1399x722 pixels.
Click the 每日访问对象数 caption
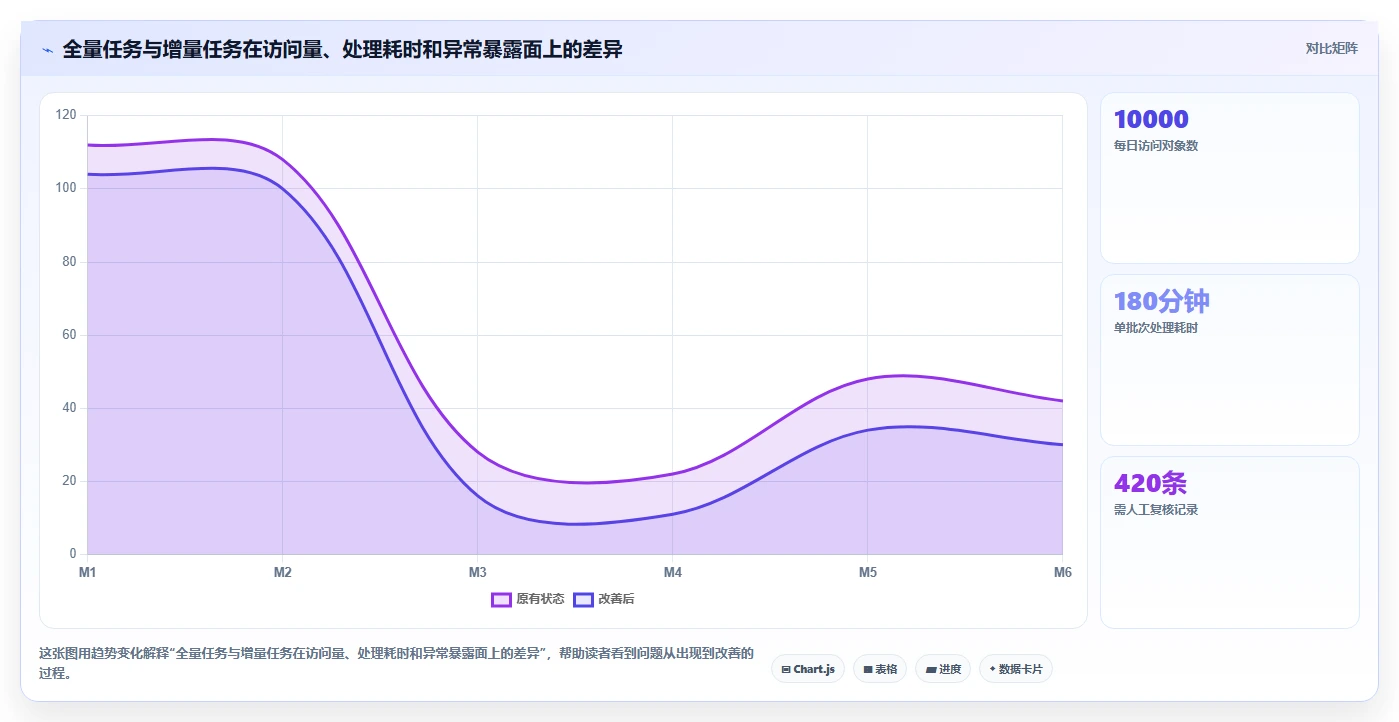[1155, 146]
